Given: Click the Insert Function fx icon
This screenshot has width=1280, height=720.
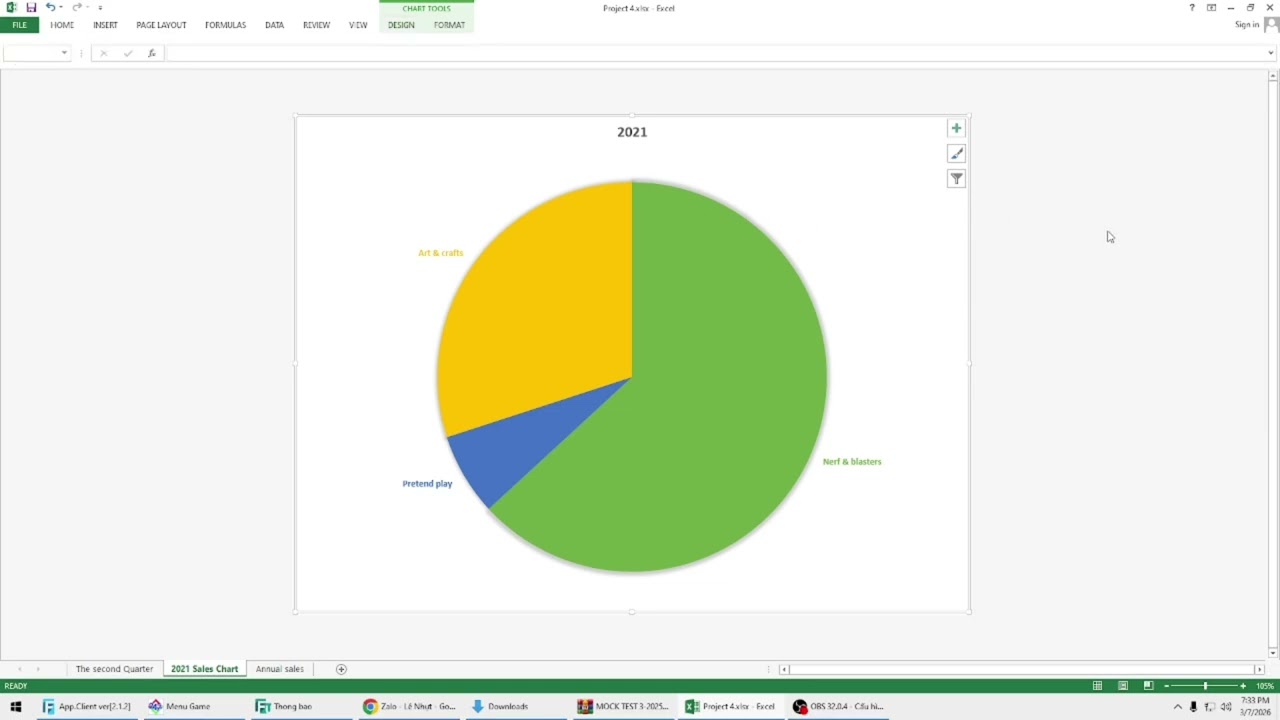Looking at the screenshot, I should 152,53.
